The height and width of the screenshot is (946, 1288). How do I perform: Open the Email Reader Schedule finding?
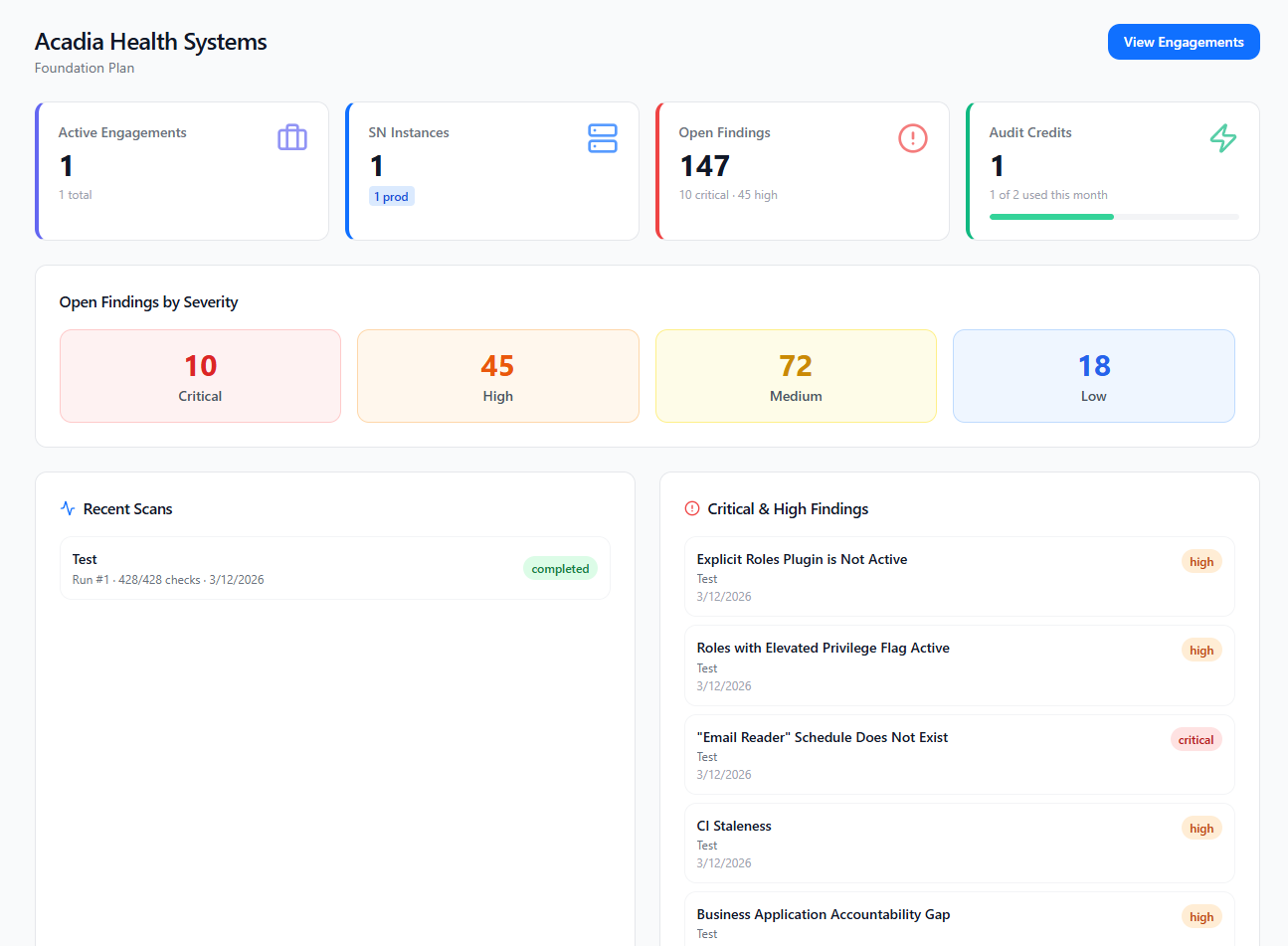(x=822, y=737)
